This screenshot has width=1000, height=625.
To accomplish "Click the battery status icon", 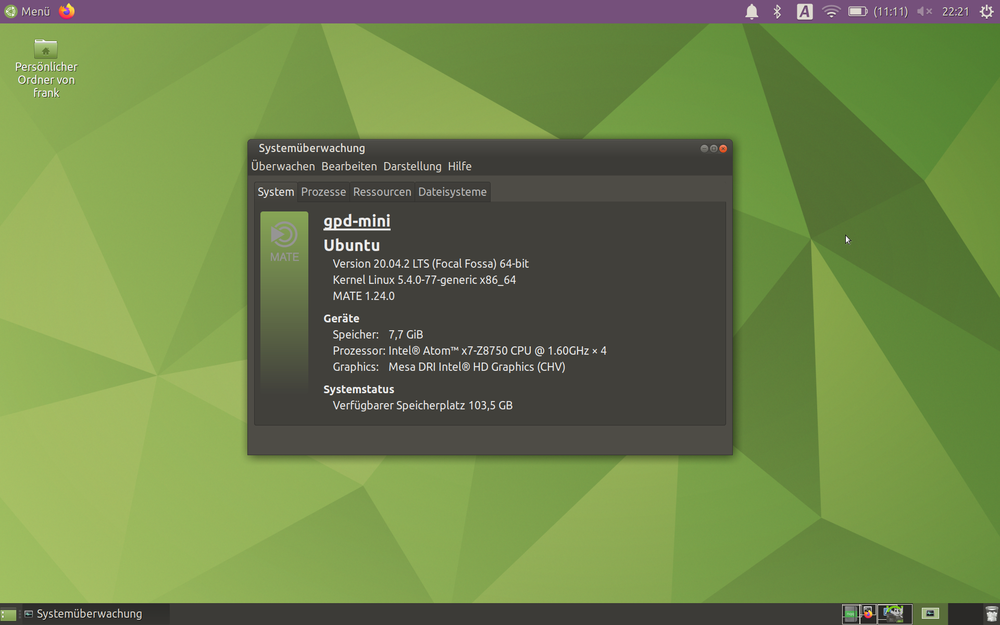I will coord(857,12).
